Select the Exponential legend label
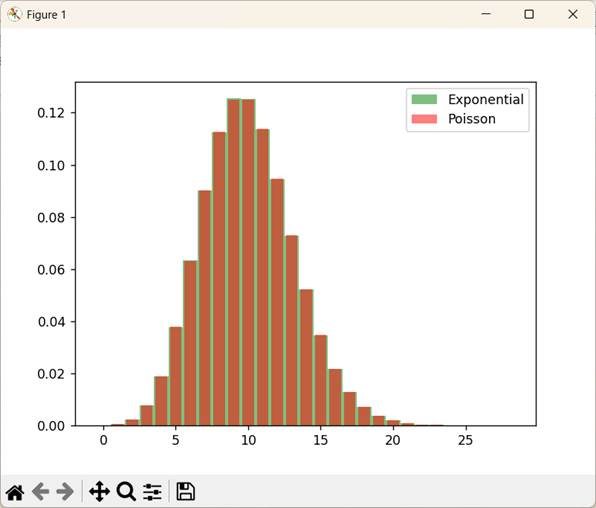The width and height of the screenshot is (596, 508). pyautogui.click(x=486, y=100)
